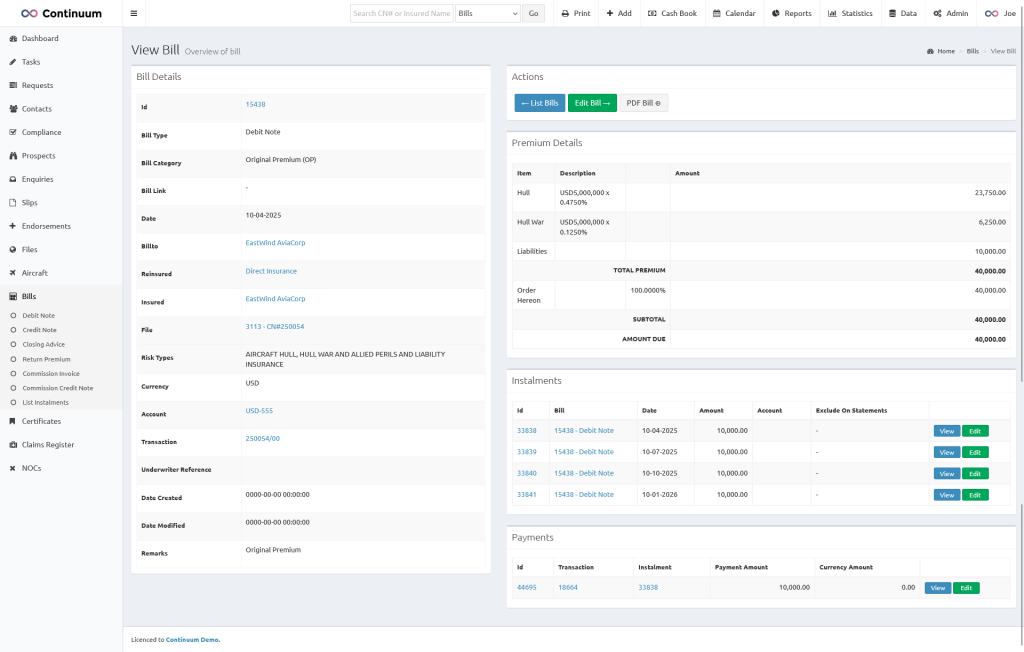Image resolution: width=1024 pixels, height=652 pixels.
Task: Open Data from top toolbar
Action: (903, 13)
